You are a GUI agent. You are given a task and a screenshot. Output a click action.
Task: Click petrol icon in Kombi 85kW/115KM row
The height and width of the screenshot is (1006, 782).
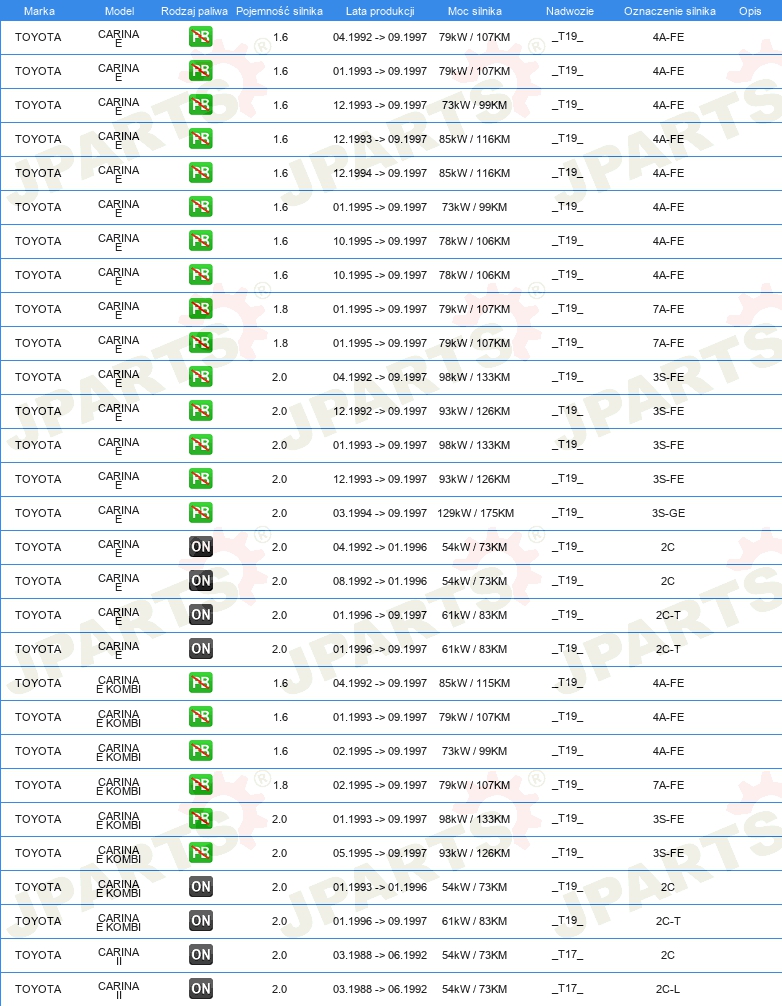point(201,683)
